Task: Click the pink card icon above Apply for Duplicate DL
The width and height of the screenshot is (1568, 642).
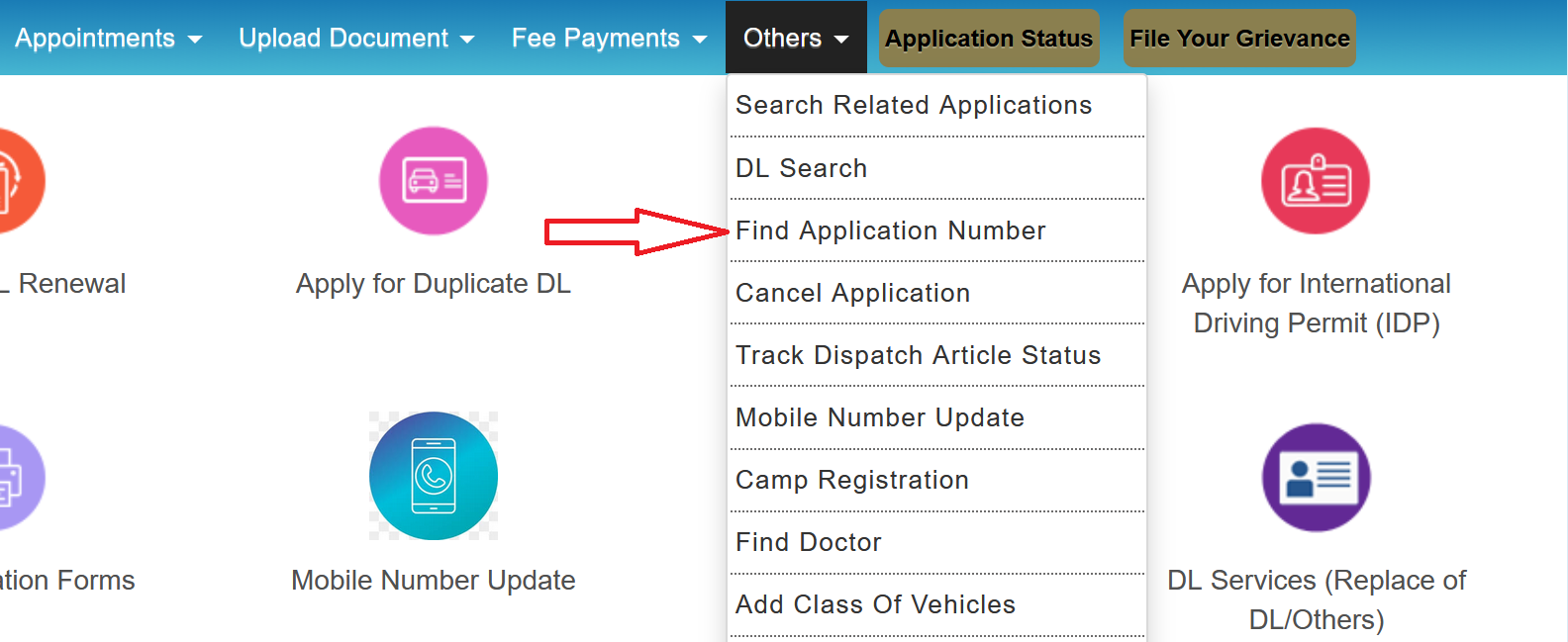Action: pyautogui.click(x=433, y=181)
